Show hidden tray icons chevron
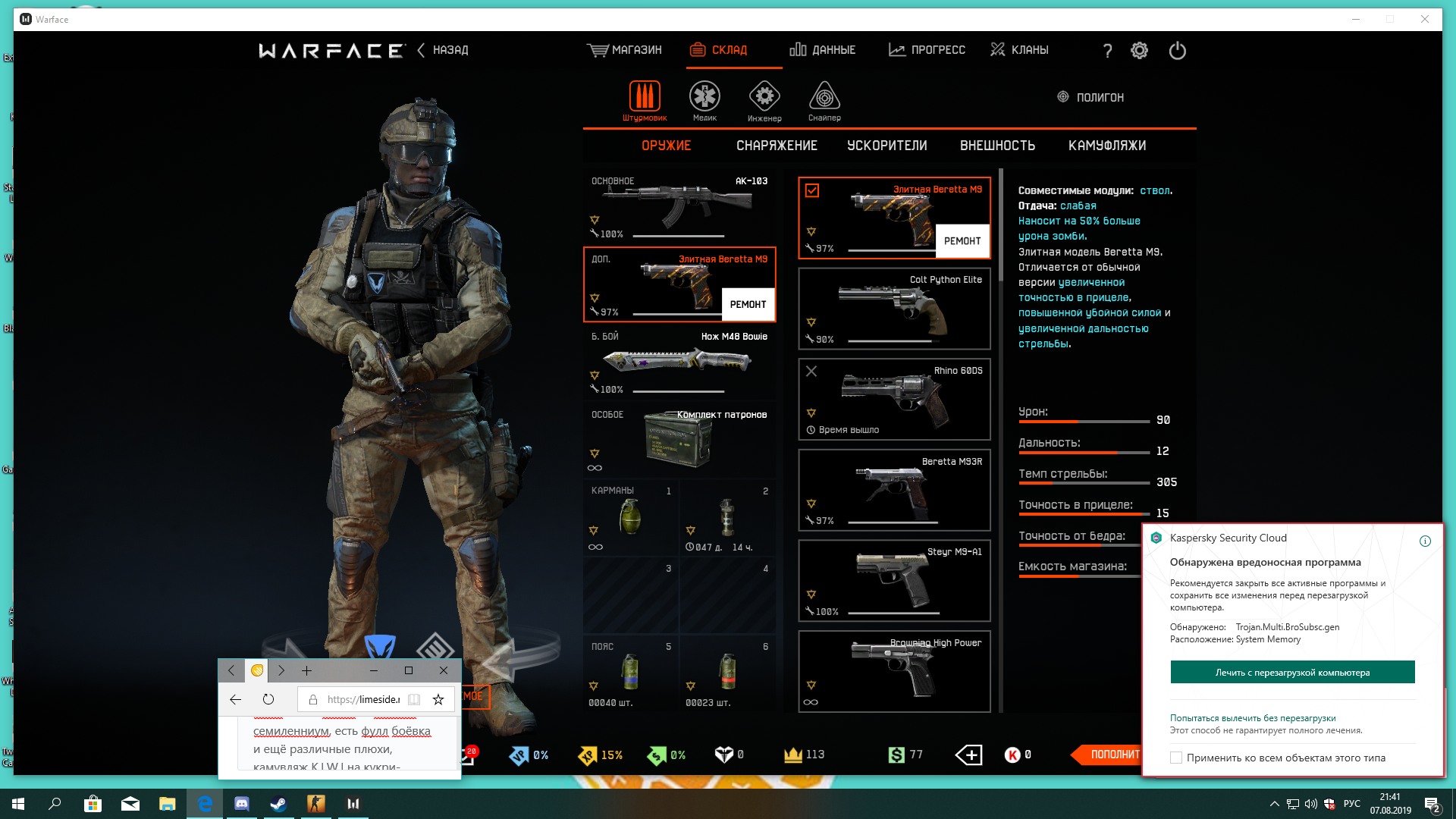 click(1274, 804)
